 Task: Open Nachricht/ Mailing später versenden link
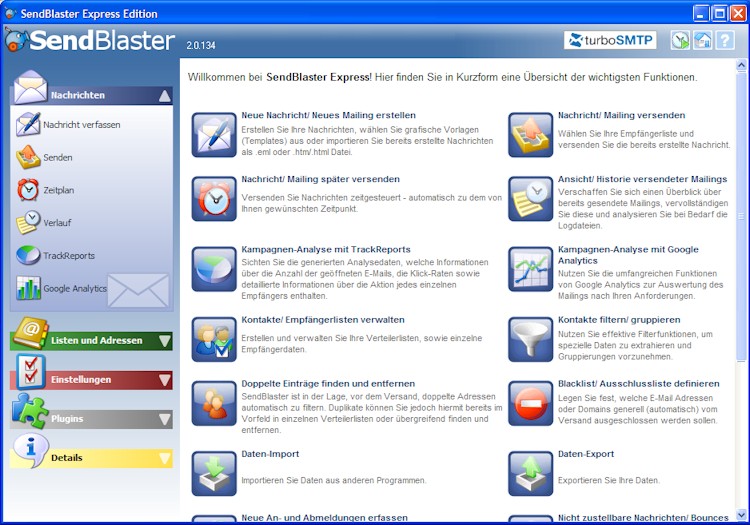tap(320, 179)
